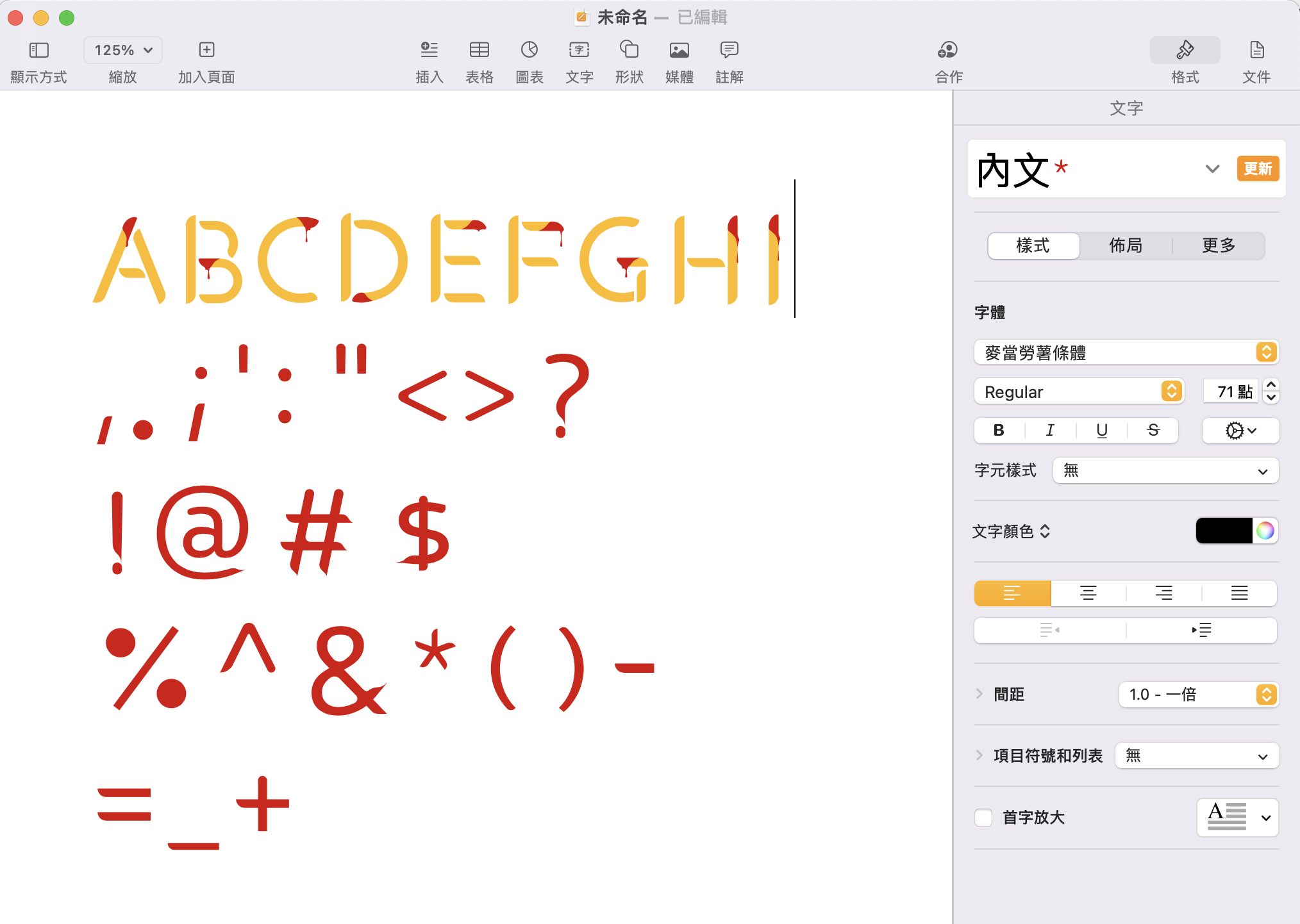
Task: Open the Media toolbar icon
Action: point(679,50)
